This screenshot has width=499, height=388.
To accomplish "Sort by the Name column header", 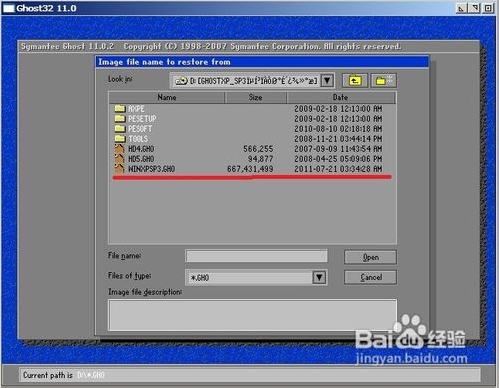I will (x=167, y=97).
